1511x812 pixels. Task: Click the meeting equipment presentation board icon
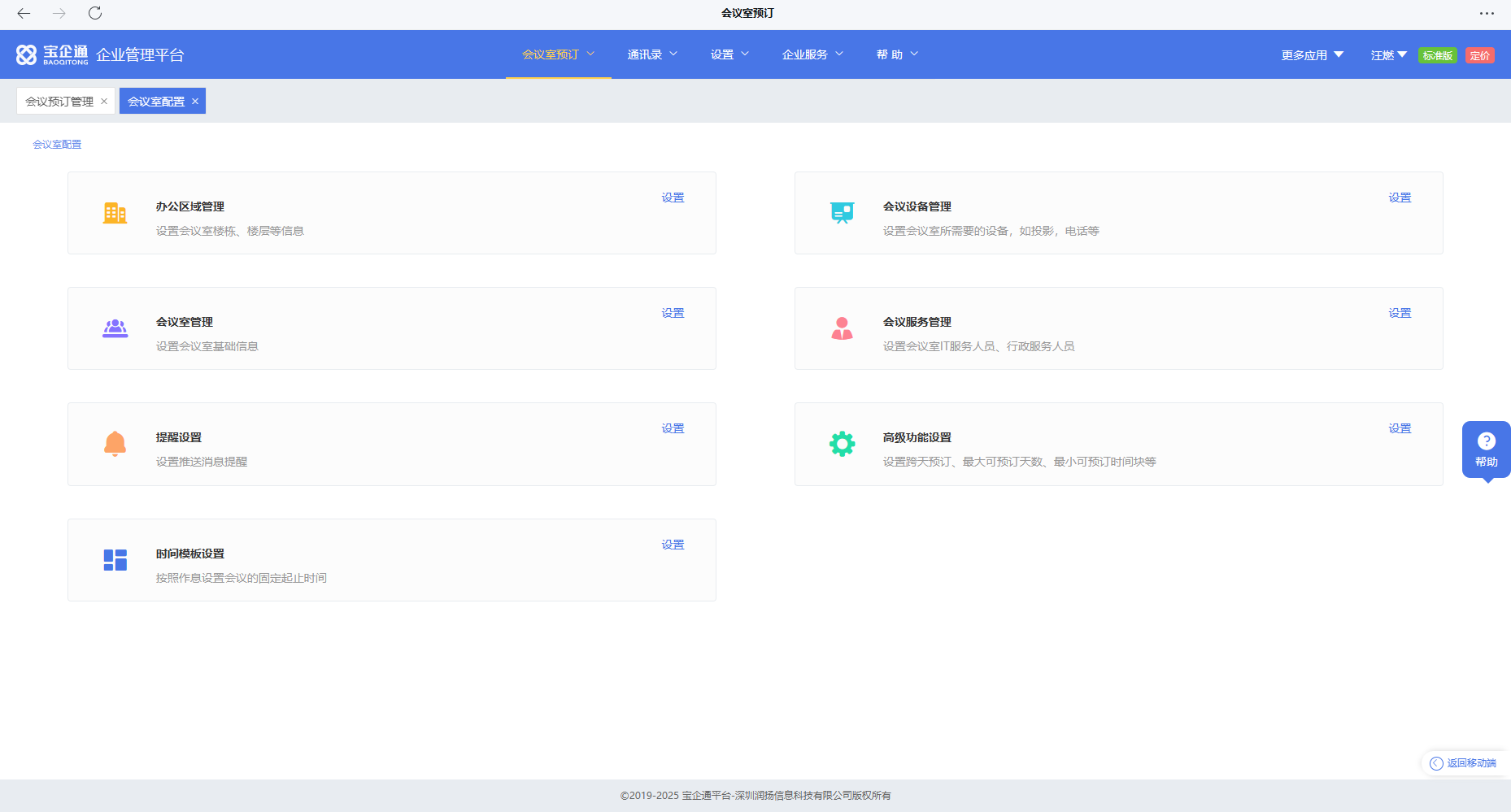tap(842, 213)
